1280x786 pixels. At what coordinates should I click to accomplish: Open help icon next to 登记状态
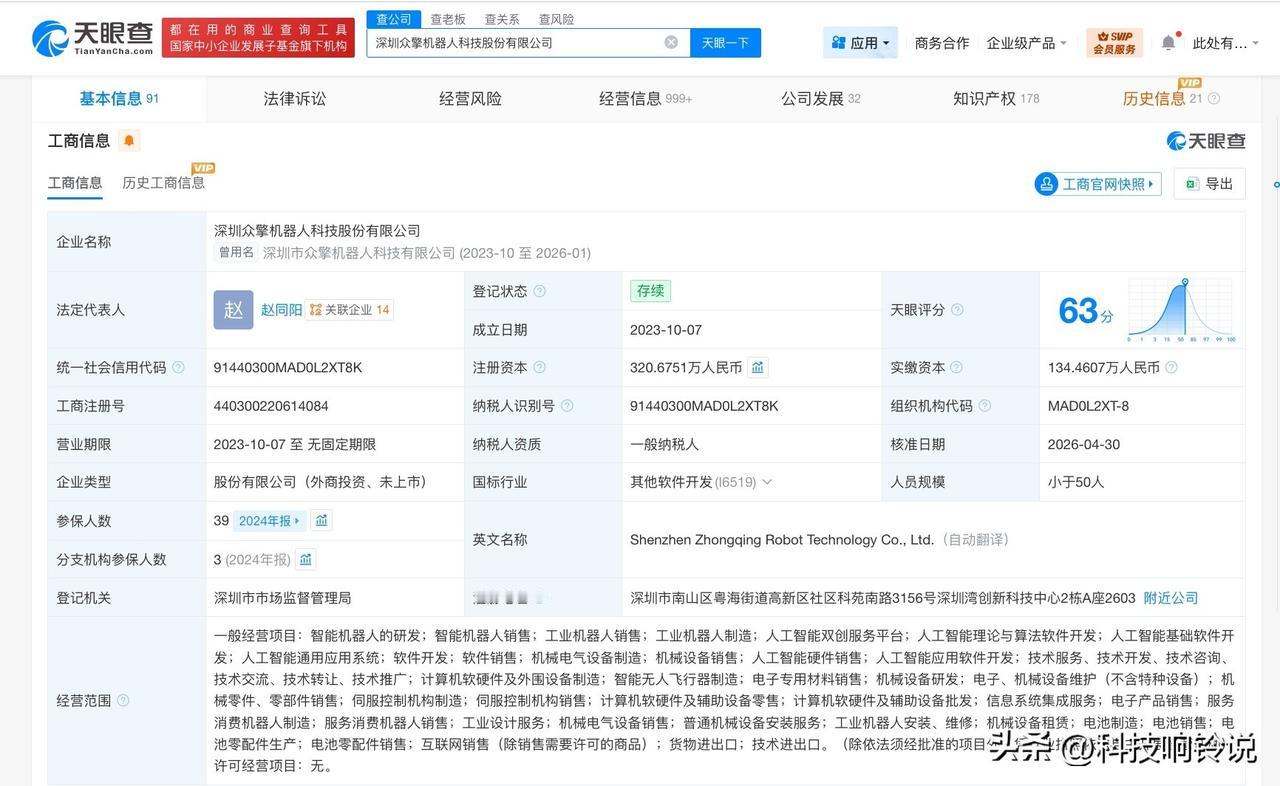pos(540,291)
